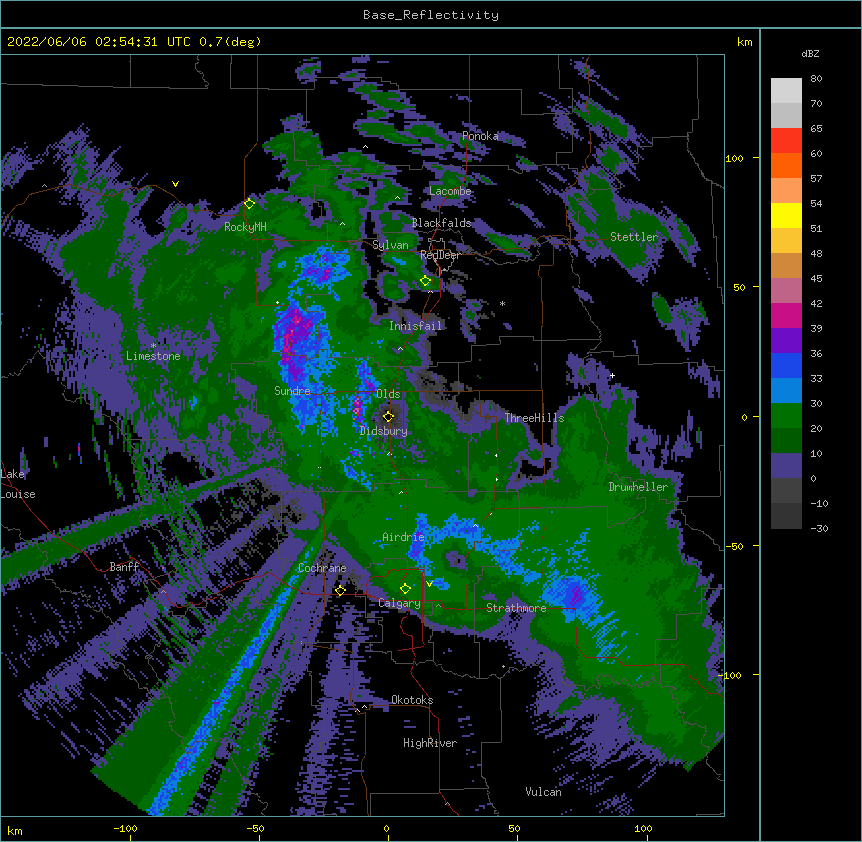The image size is (862, 842).
Task: Click the -100 tick label on bottom axis
Action: click(125, 828)
